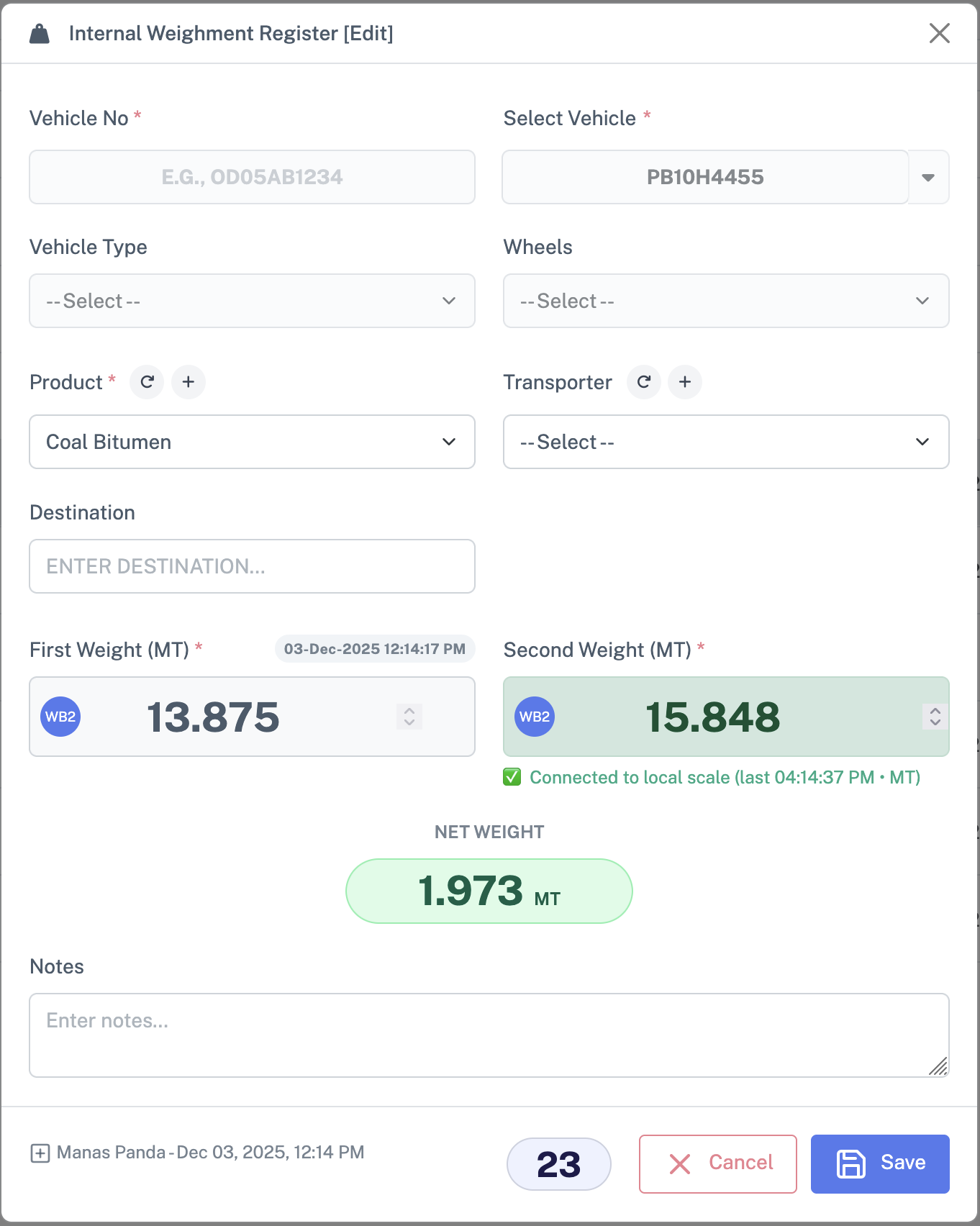Add a new Transporter with plus icon
Viewport: 980px width, 1226px height.
685,382
